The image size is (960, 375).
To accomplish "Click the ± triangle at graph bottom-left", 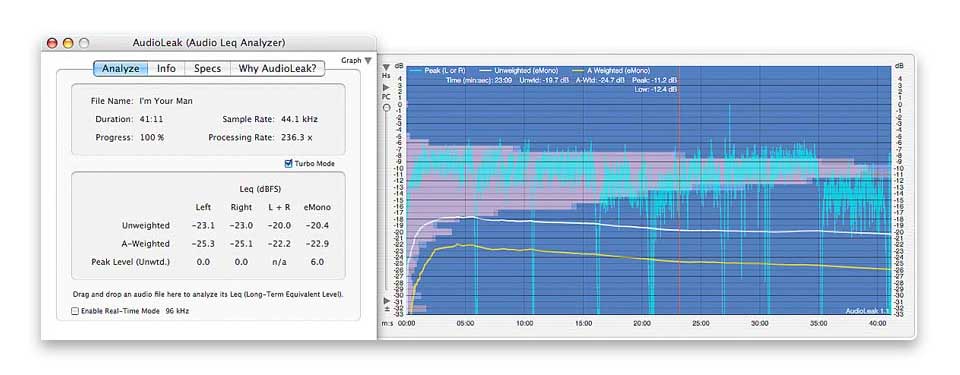I will [386, 300].
